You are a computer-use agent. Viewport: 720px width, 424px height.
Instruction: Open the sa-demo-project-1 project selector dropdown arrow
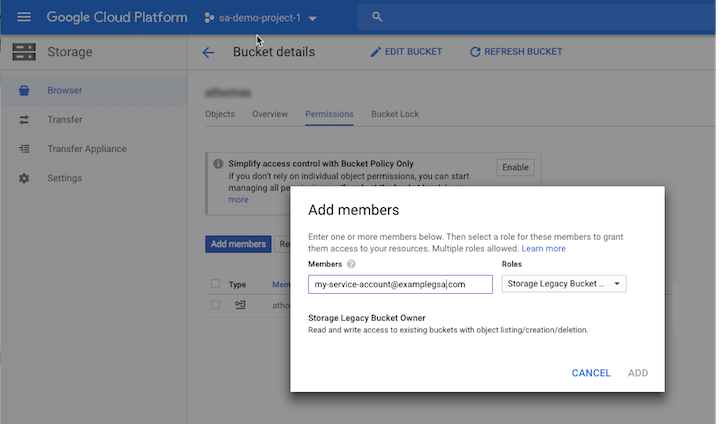point(312,18)
